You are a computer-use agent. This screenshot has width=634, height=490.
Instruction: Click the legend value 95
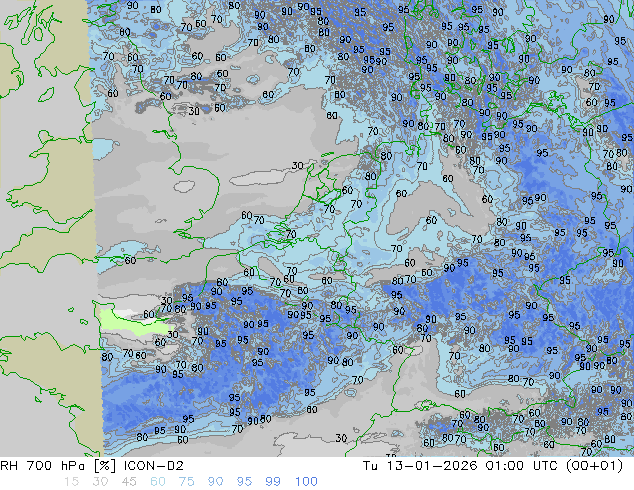(245, 482)
